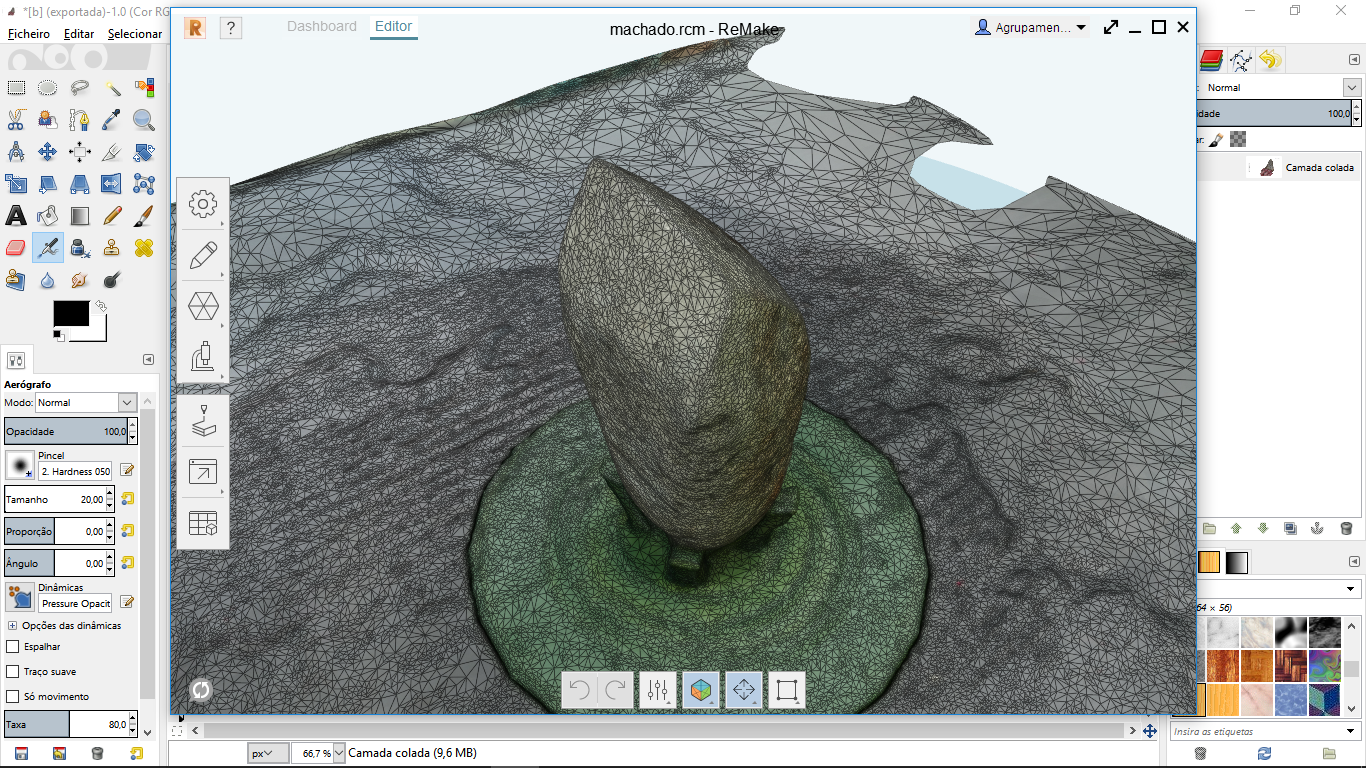The height and width of the screenshot is (768, 1366).
Task: Open the Selecionar menu
Action: click(x=135, y=34)
